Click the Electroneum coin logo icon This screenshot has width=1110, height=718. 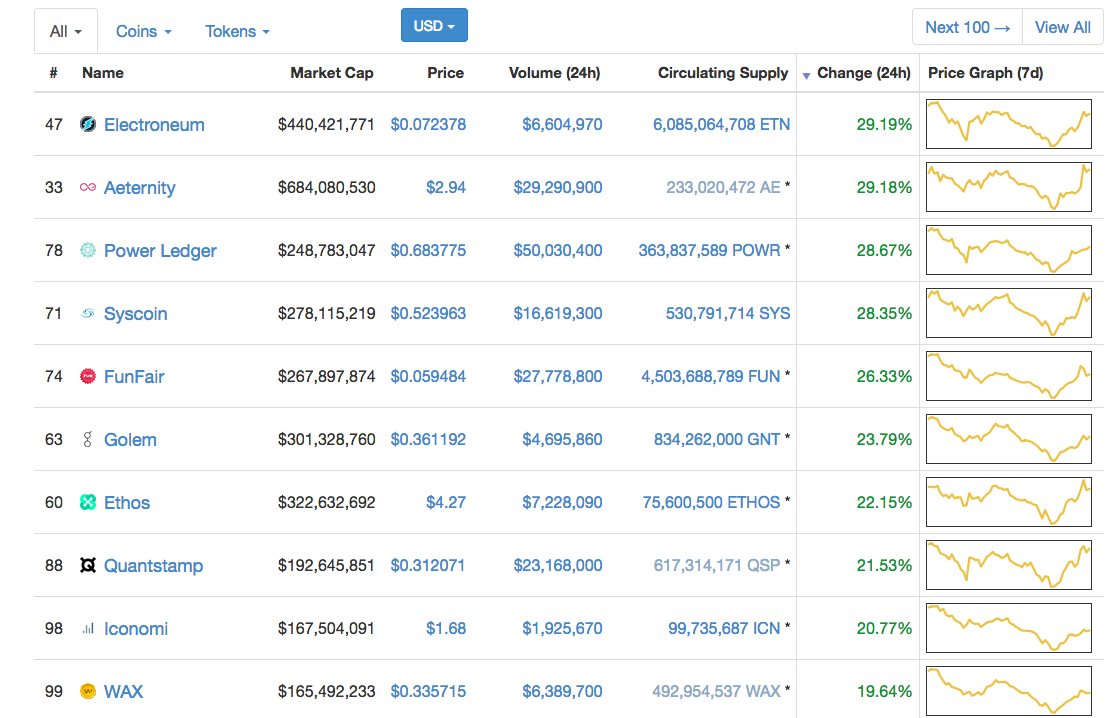click(87, 125)
